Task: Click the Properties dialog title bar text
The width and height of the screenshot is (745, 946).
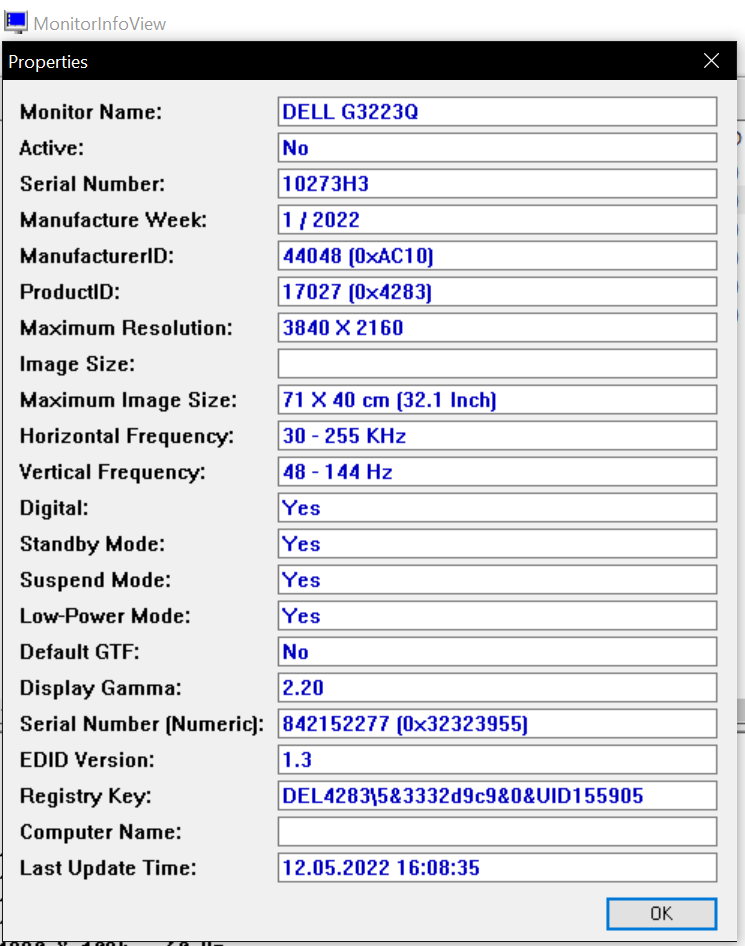Action: tap(48, 62)
